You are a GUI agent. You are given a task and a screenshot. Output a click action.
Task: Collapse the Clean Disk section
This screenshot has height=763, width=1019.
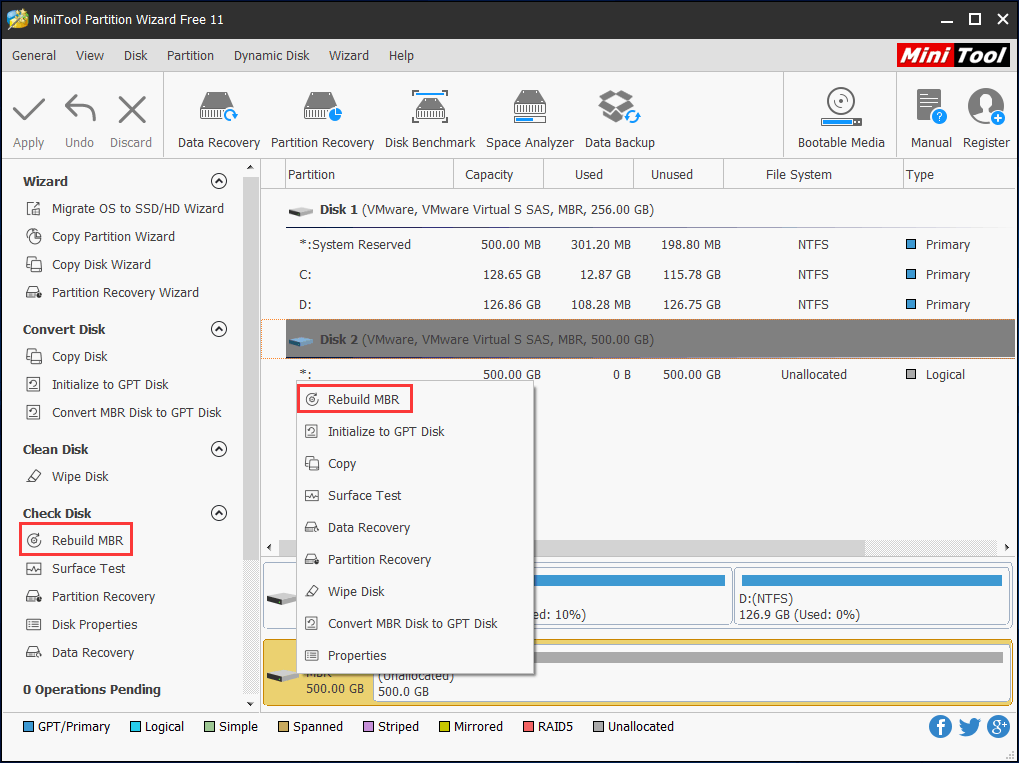[x=219, y=449]
